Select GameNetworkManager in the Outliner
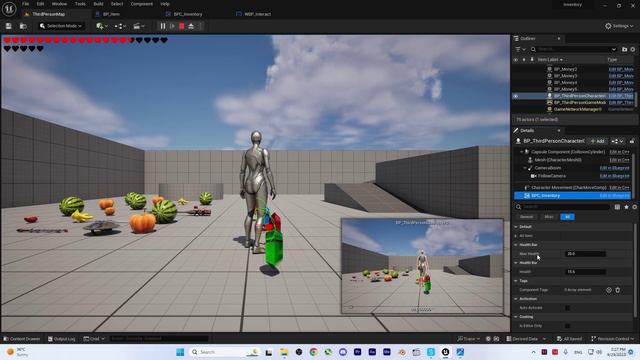The image size is (640, 360). pyautogui.click(x=578, y=109)
